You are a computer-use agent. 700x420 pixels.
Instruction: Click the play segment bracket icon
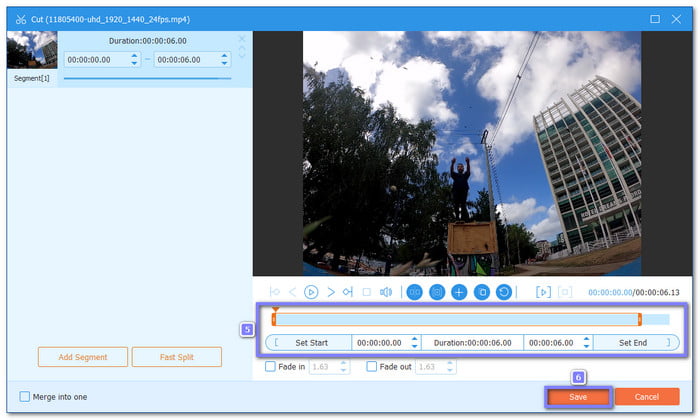pos(543,292)
